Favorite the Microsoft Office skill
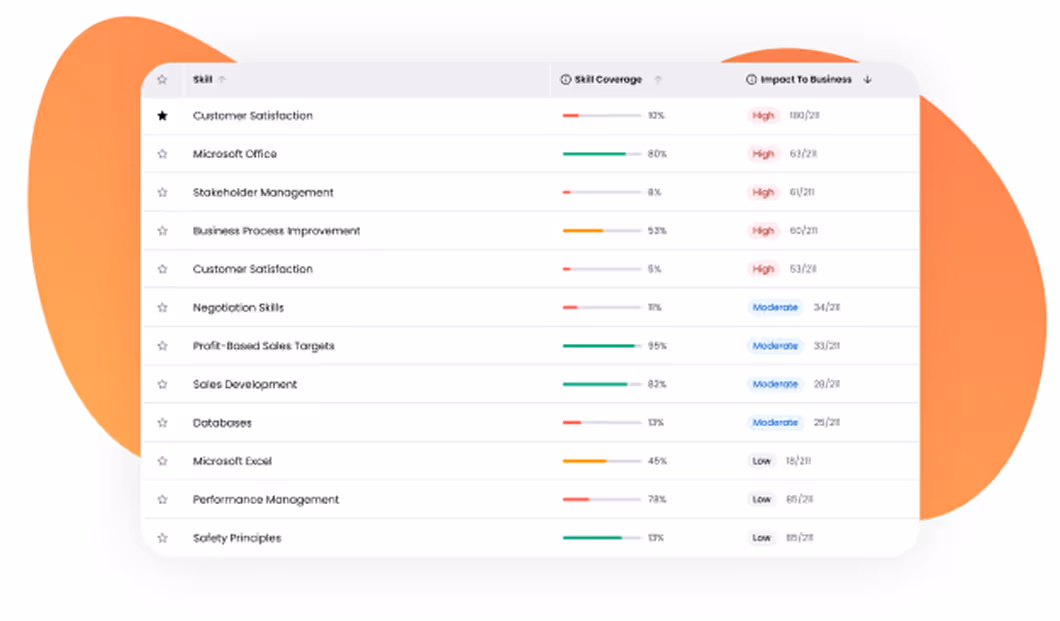The width and height of the screenshot is (1060, 621). click(x=162, y=154)
